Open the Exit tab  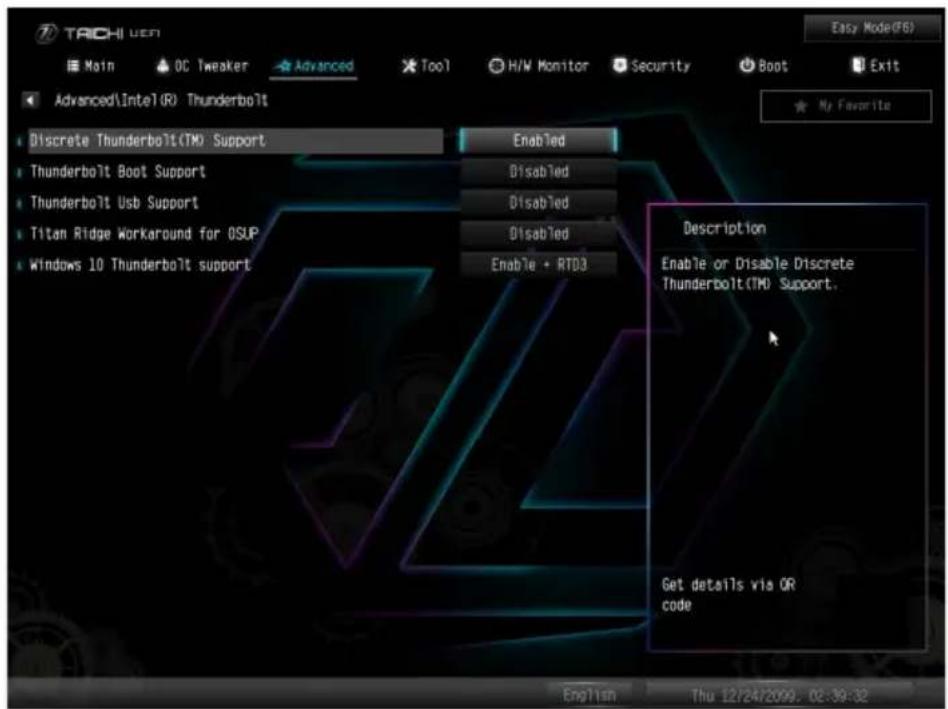pyautogui.click(x=876, y=66)
